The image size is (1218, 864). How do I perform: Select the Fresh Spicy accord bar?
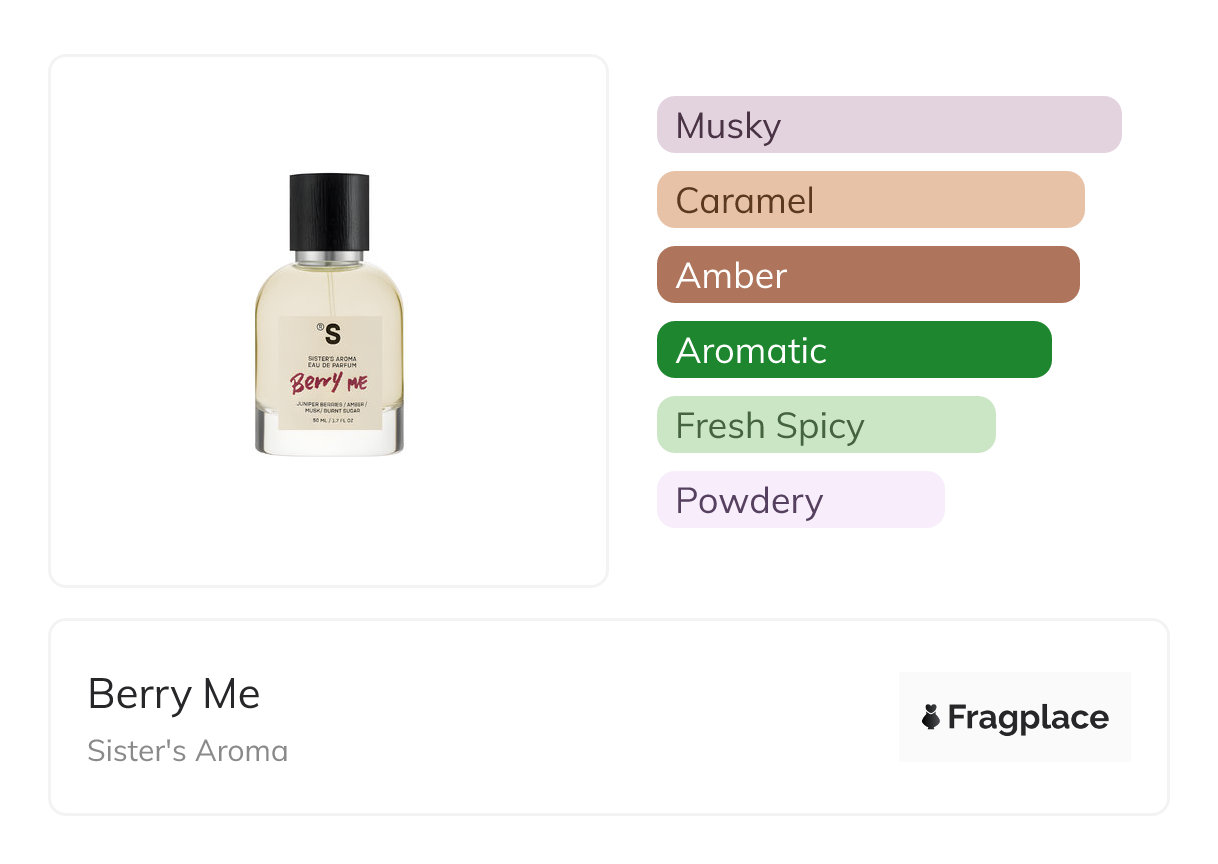coord(825,425)
